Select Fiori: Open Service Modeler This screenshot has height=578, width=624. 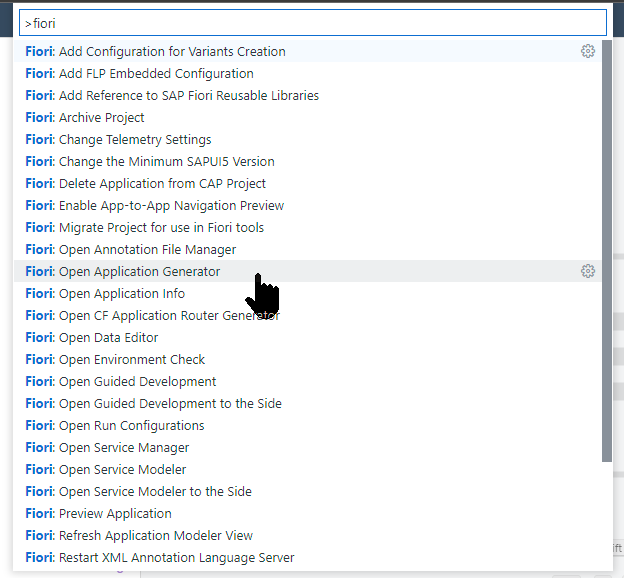pyautogui.click(x=308, y=470)
